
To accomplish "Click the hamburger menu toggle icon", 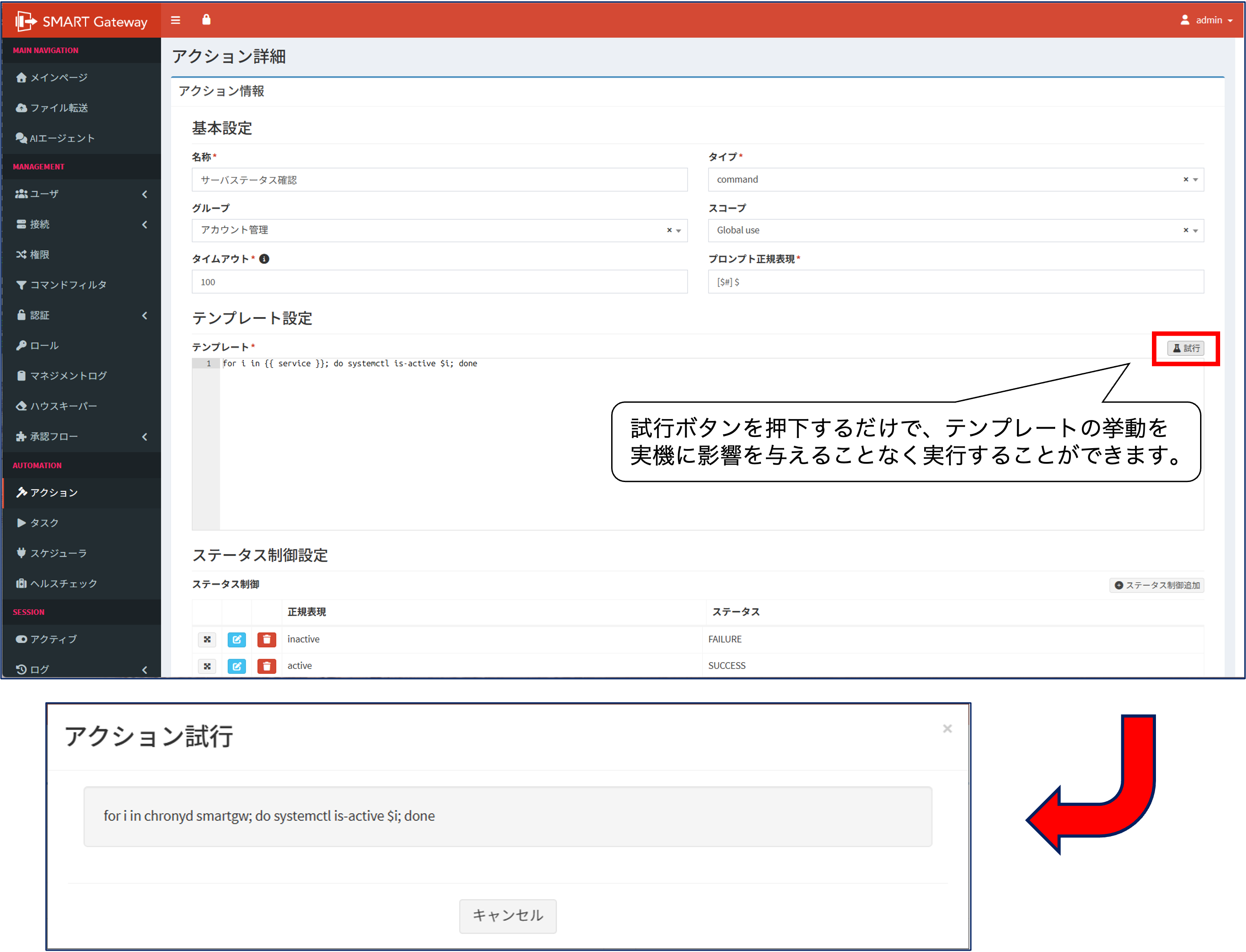I will [x=176, y=21].
